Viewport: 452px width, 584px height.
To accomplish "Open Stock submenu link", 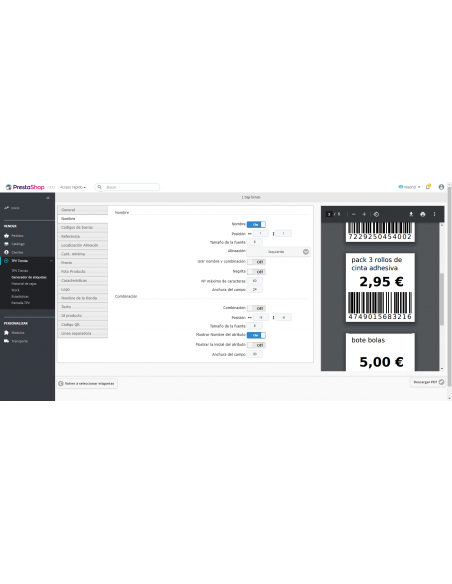I will [x=15, y=290].
